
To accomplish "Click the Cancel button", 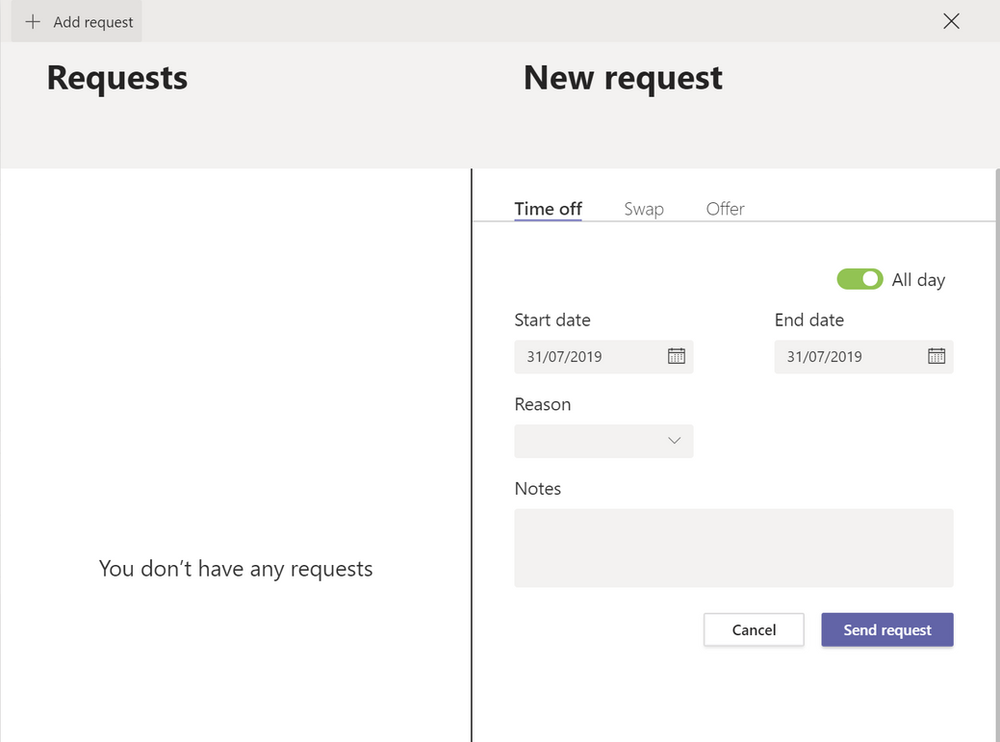I will 754,630.
